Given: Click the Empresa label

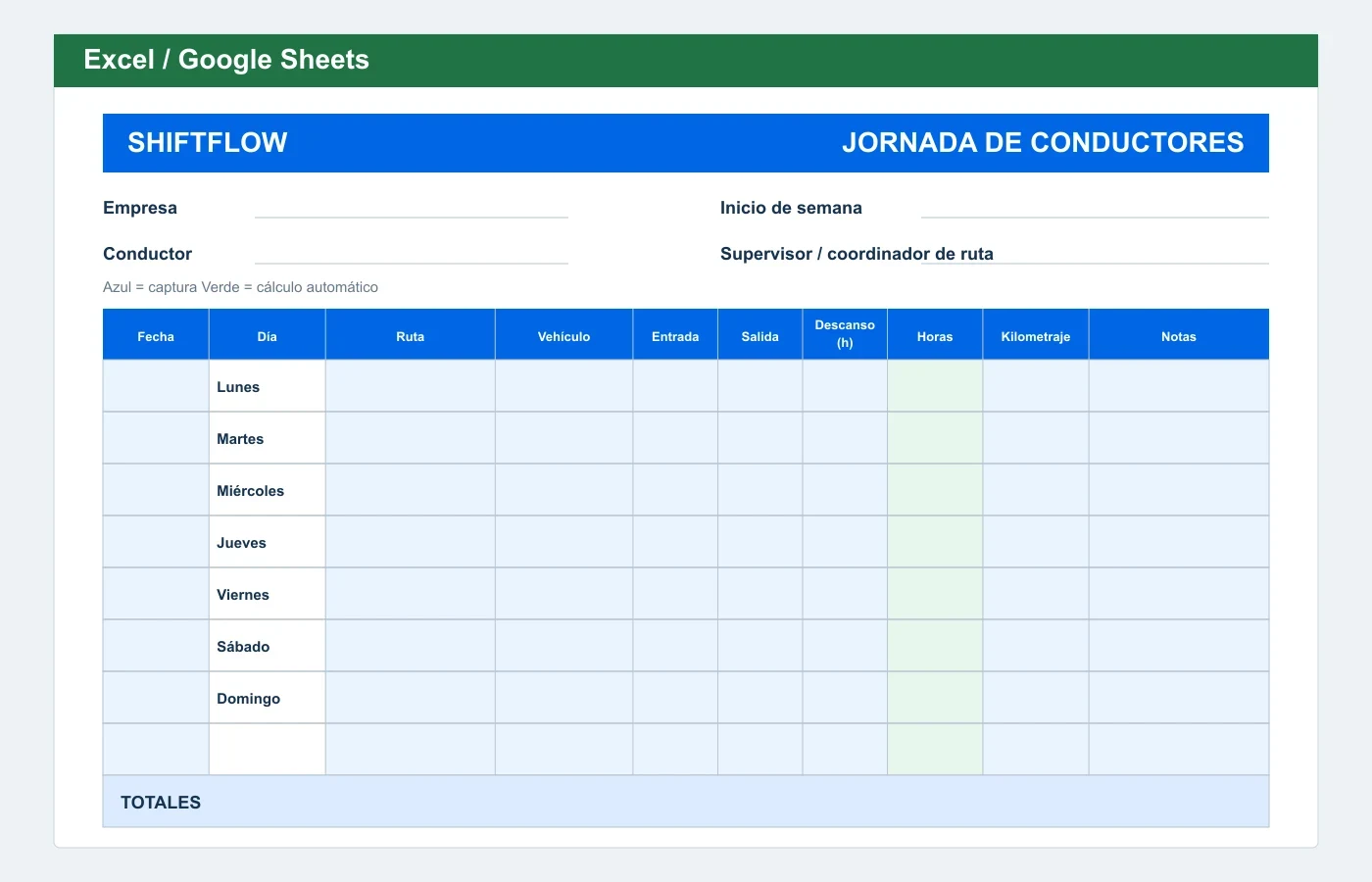Looking at the screenshot, I should click(x=140, y=208).
